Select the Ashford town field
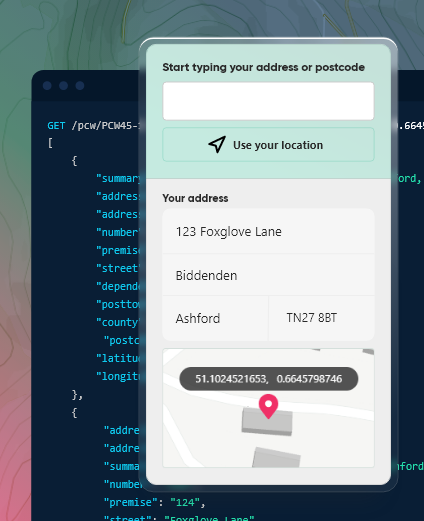Viewport: 424px width, 521px height. click(215, 318)
